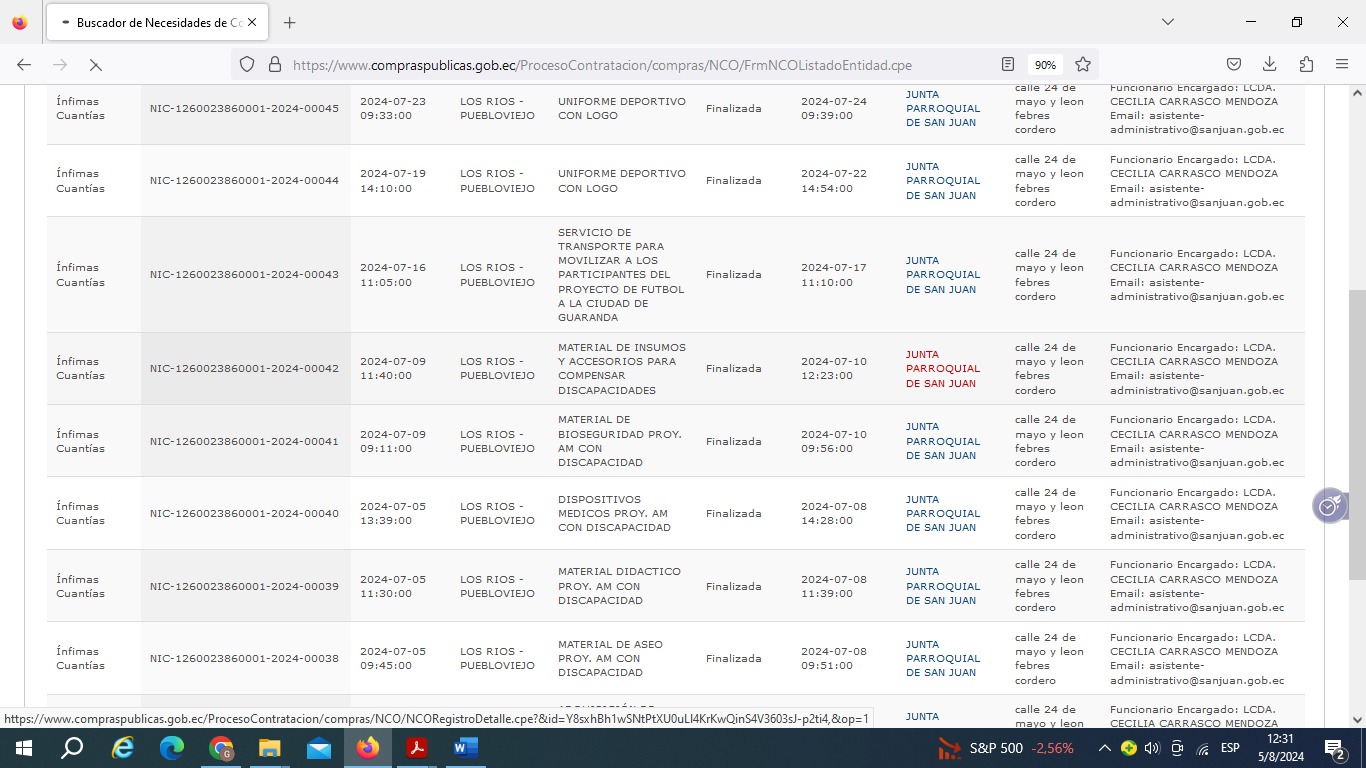Screen dimensions: 1366x768
Task: Open the Firefox application menu
Action: (1342, 64)
